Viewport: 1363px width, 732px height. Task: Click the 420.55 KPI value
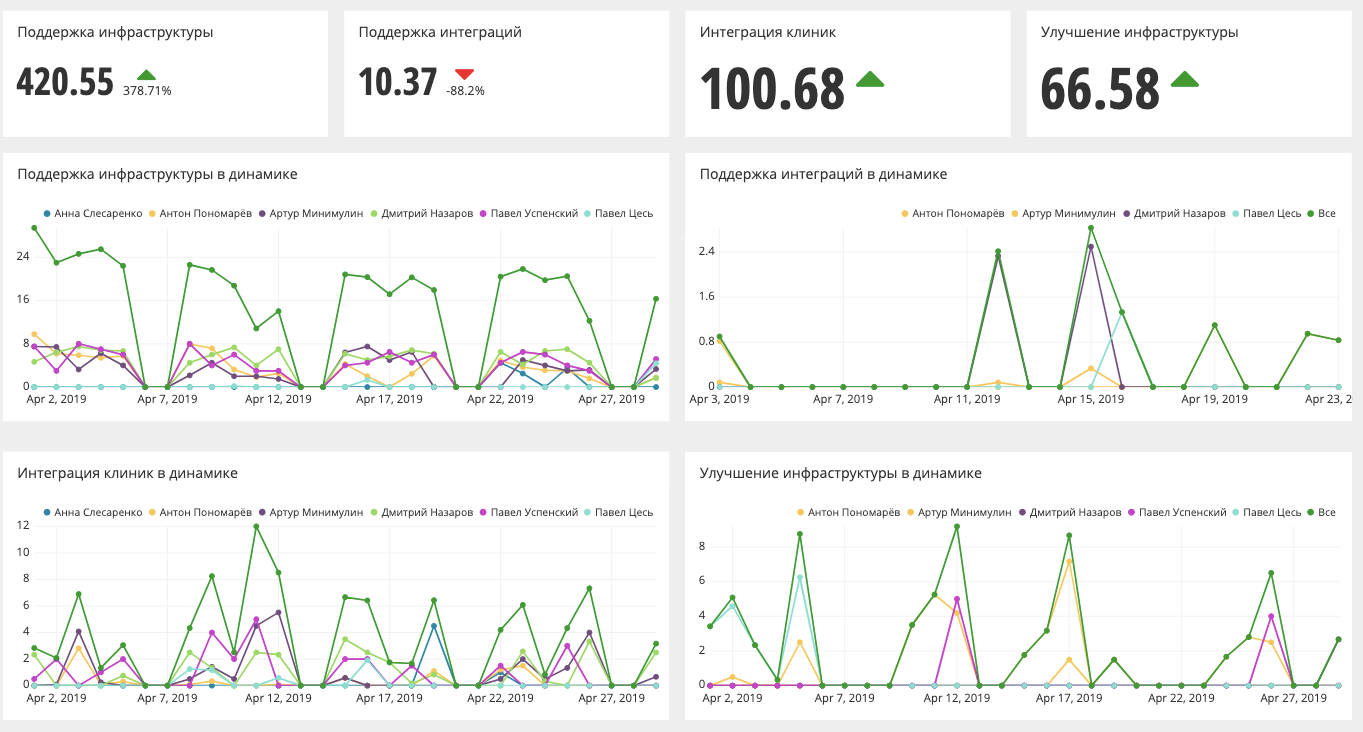coord(65,82)
